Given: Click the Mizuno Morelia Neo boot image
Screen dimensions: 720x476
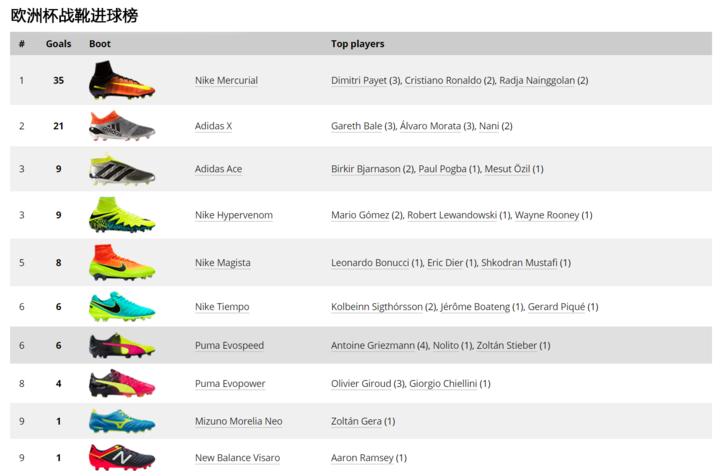Looking at the screenshot, I should pyautogui.click(x=121, y=421).
